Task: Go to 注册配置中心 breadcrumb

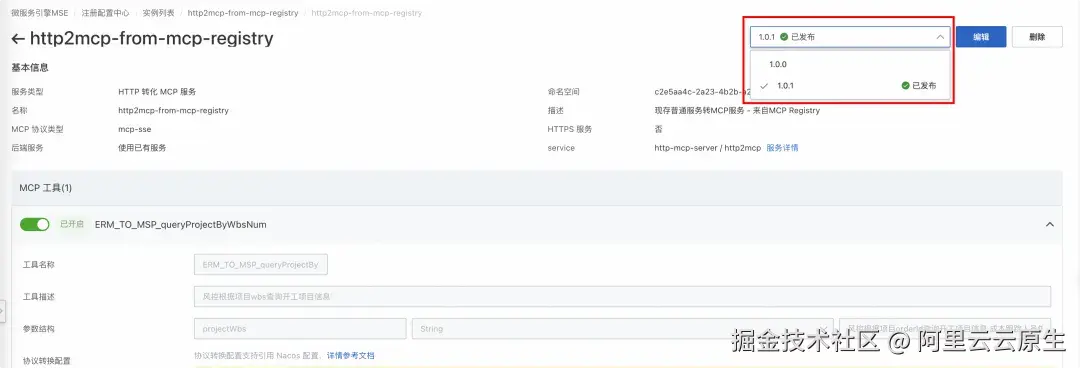Action: [x=105, y=13]
